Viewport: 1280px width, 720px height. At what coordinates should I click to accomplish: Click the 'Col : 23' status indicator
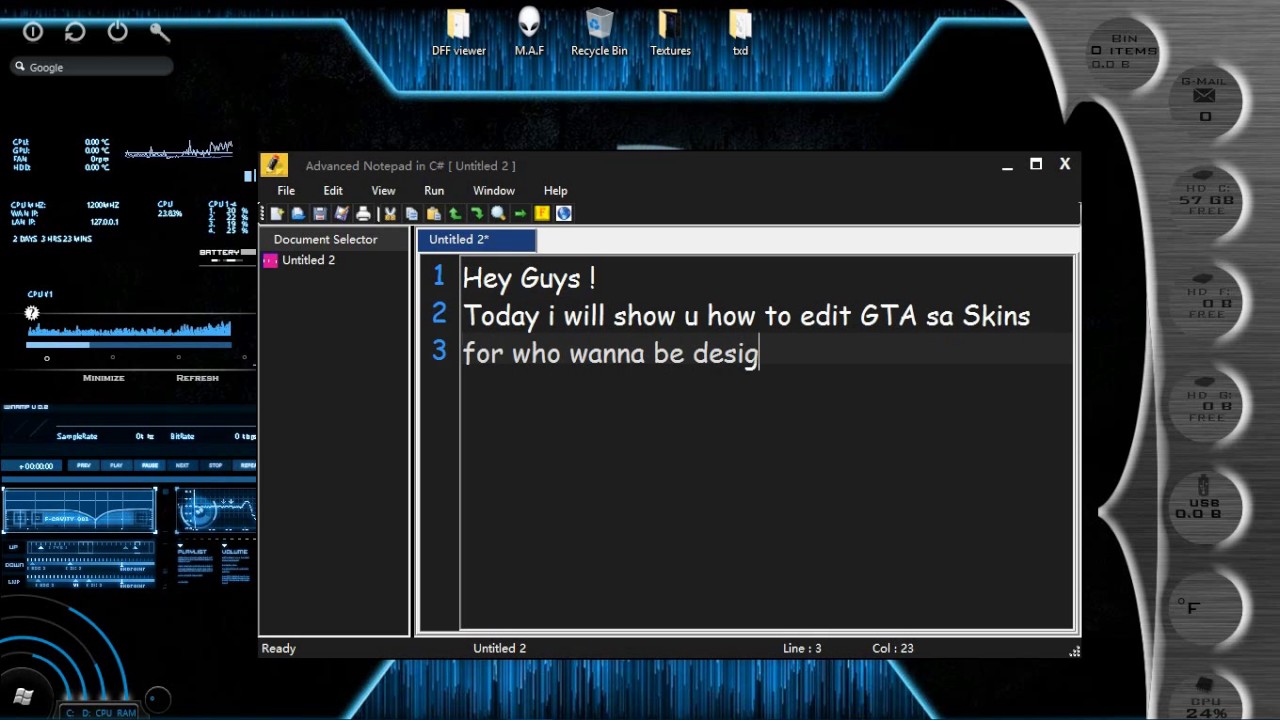point(893,648)
